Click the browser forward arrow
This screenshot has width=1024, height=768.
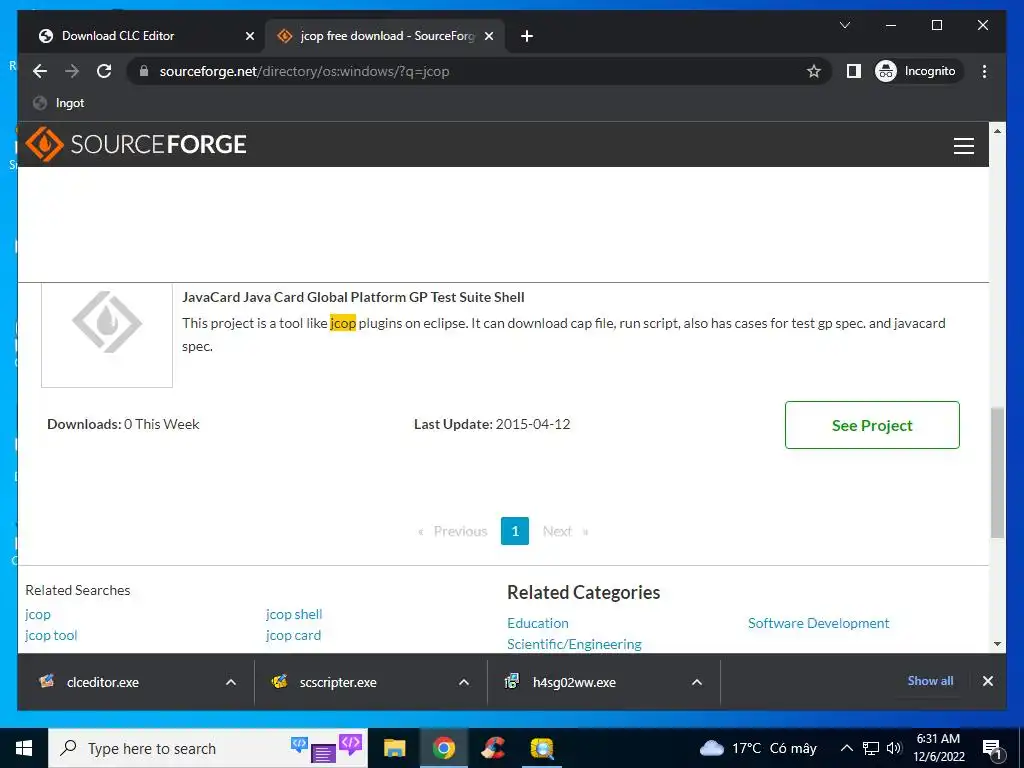[x=72, y=71]
